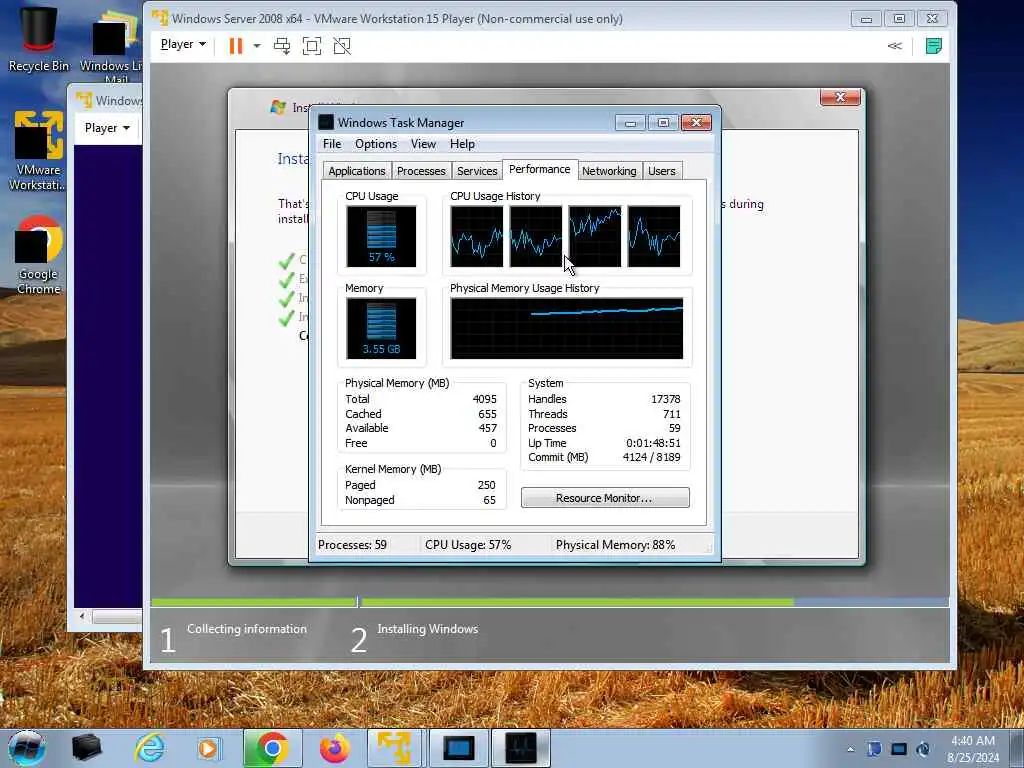Minimize the VMware Workstation Player window
Viewport: 1024px width, 768px height.
867,19
